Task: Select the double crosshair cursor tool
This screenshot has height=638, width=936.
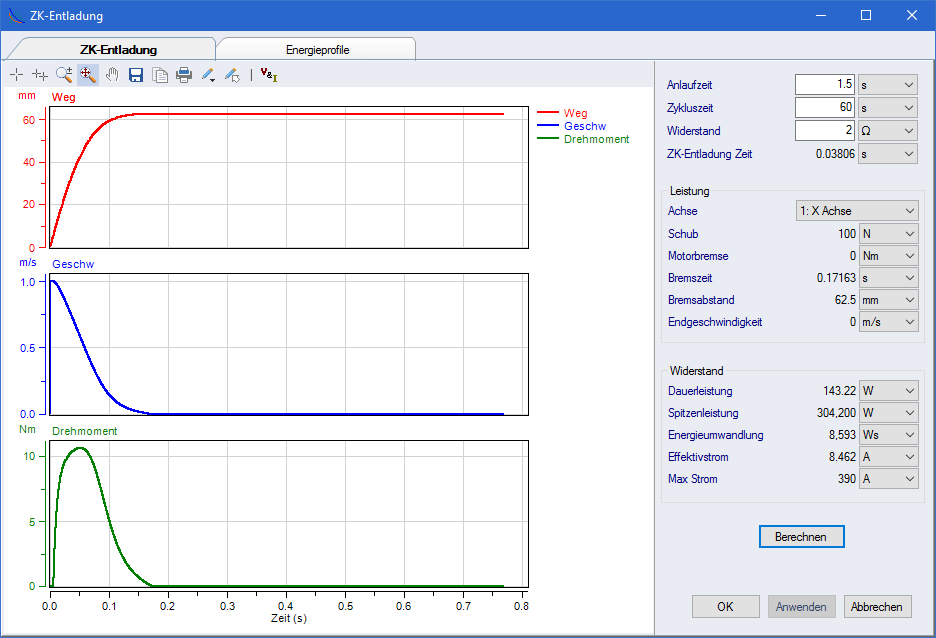Action: point(40,74)
